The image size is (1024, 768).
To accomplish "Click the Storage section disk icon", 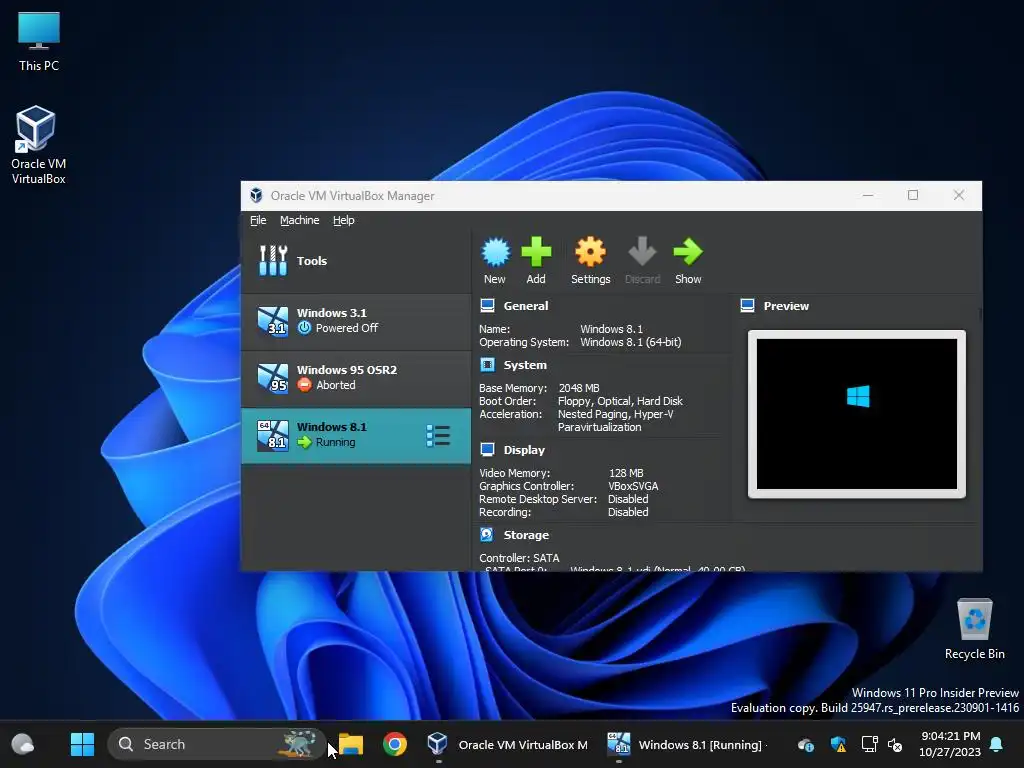I will click(487, 534).
